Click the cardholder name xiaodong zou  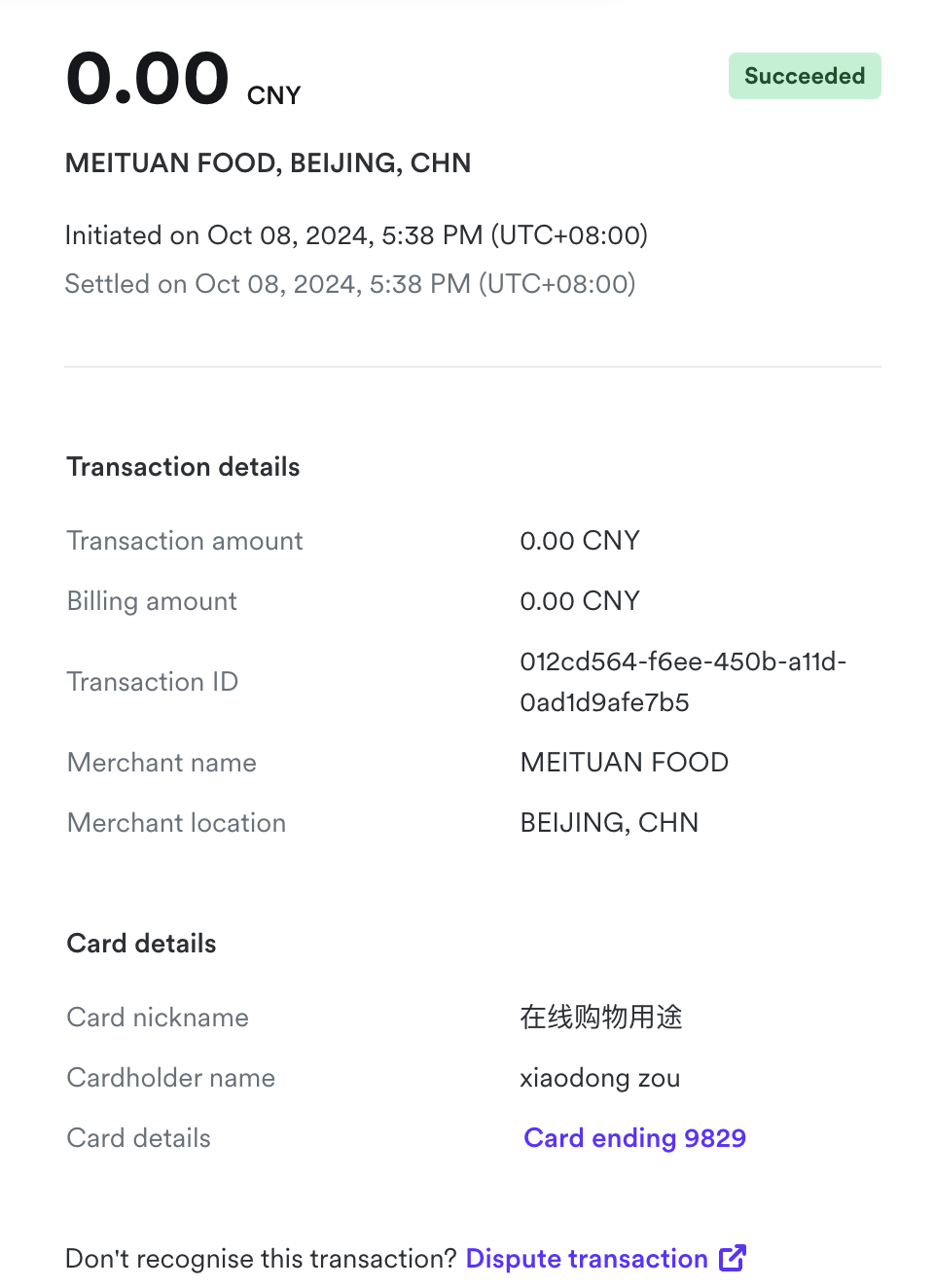tap(600, 1078)
